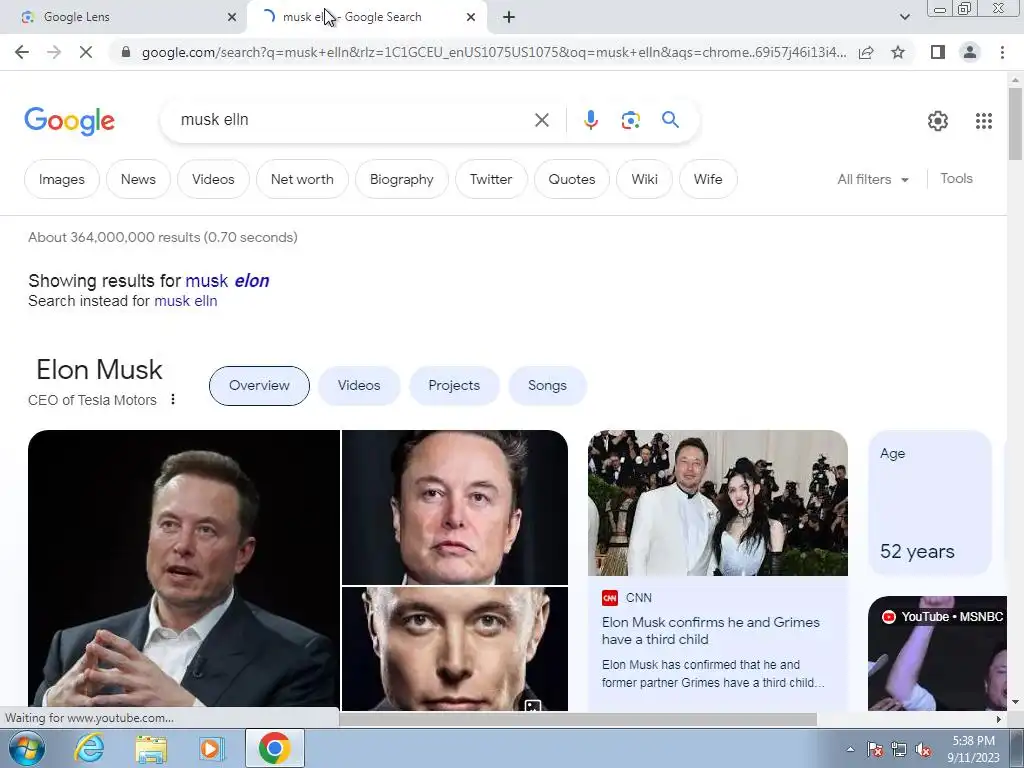1024x768 pixels.
Task: Click Chrome icon in taskbar
Action: [x=274, y=748]
